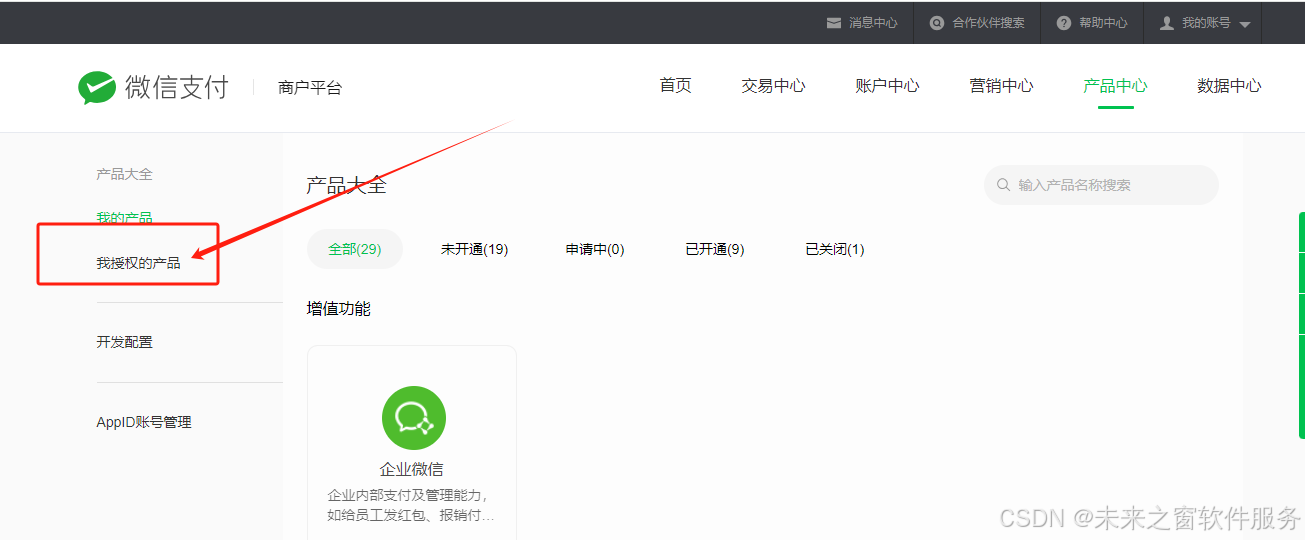Screen dimensions: 1305x540
Task: Click the envelope icon for 消息中心
Action: pyautogui.click(x=834, y=23)
